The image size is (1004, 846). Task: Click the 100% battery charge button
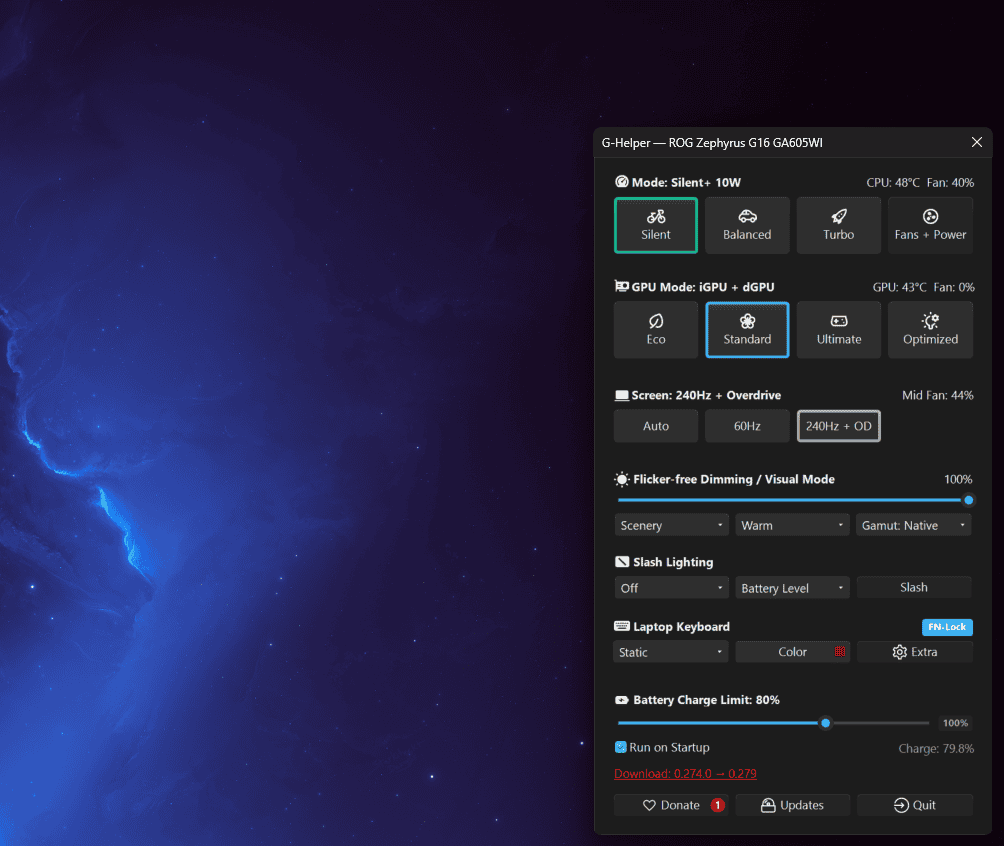[x=955, y=723]
